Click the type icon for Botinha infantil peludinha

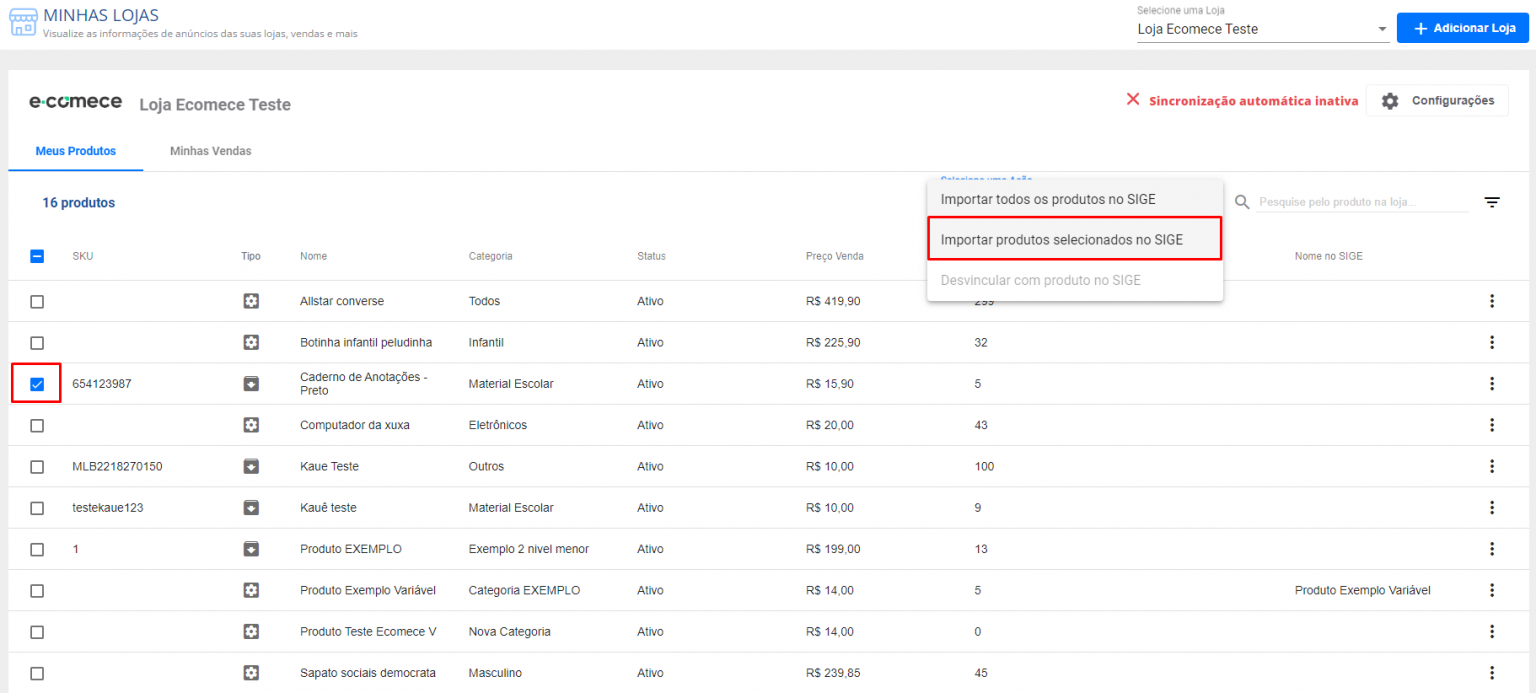click(x=251, y=342)
